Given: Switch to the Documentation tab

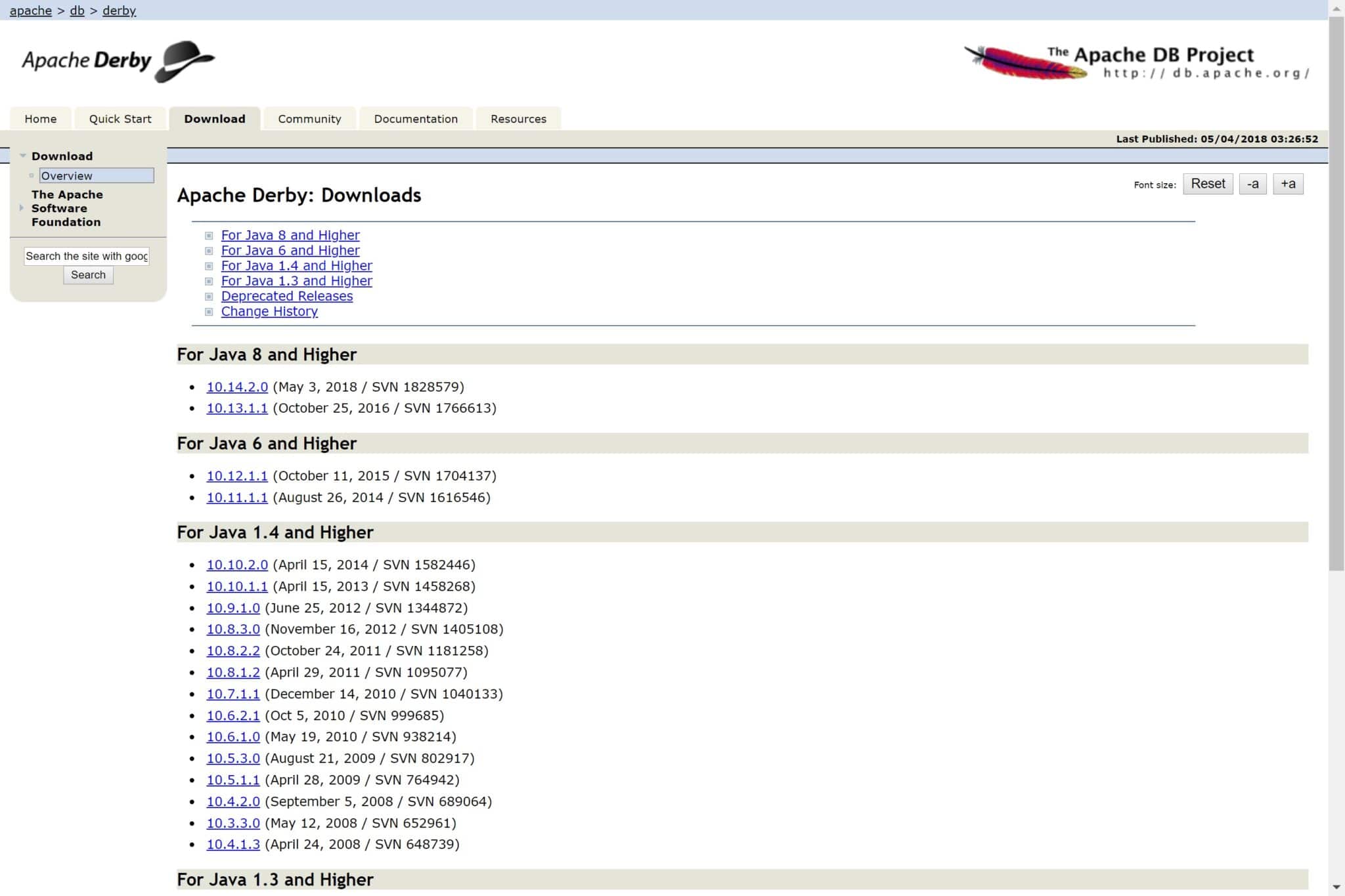Looking at the screenshot, I should [x=416, y=119].
